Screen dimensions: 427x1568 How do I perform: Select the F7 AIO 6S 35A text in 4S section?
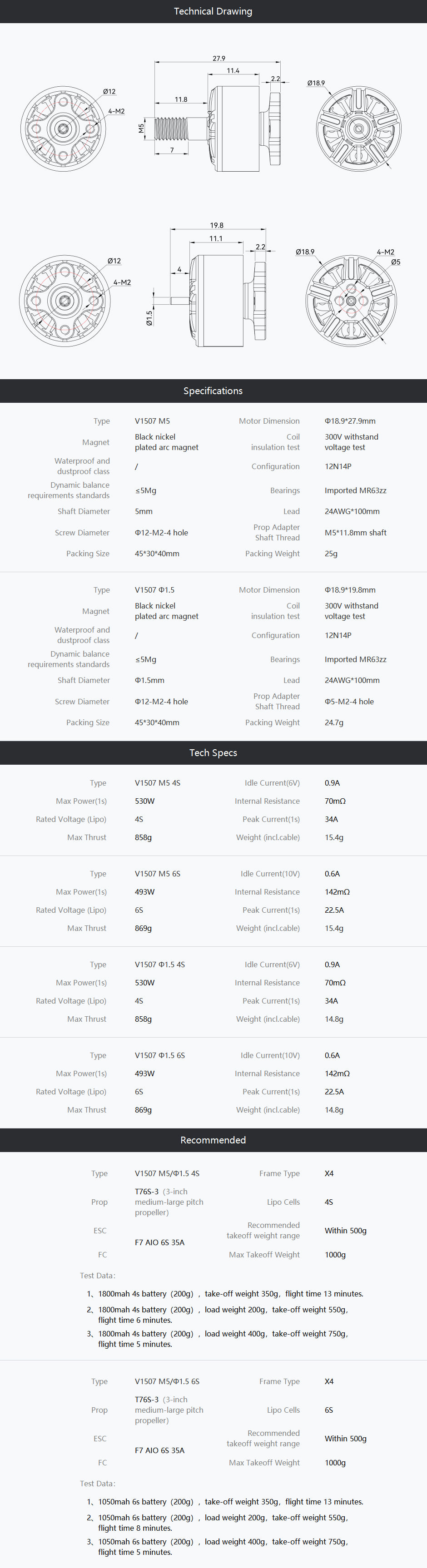pyautogui.click(x=159, y=1242)
